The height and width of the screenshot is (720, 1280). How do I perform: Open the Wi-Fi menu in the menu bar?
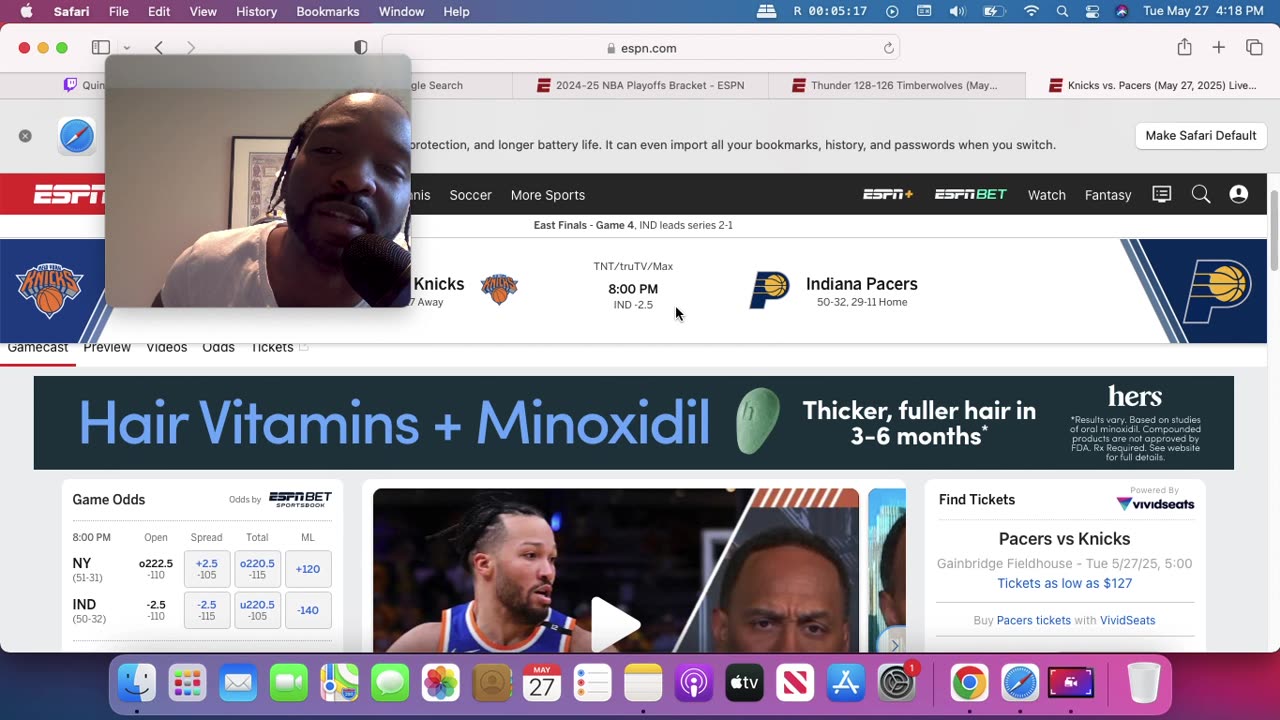[1031, 11]
